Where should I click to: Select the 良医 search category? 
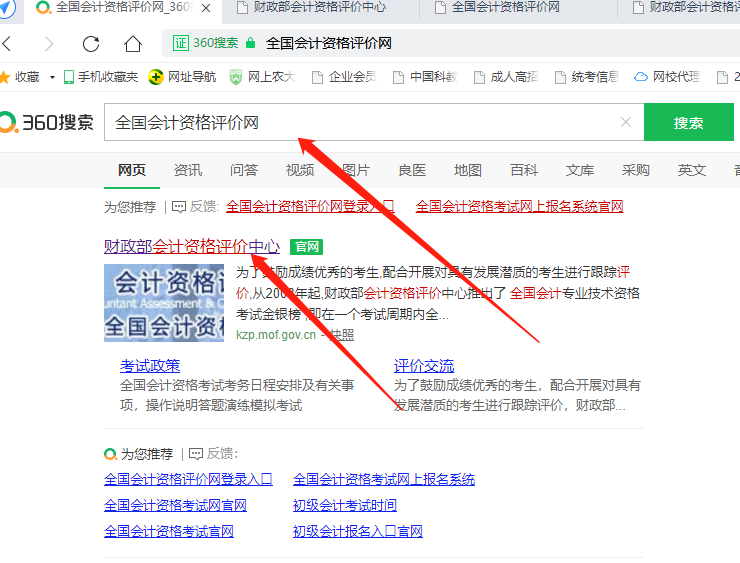coord(412,170)
